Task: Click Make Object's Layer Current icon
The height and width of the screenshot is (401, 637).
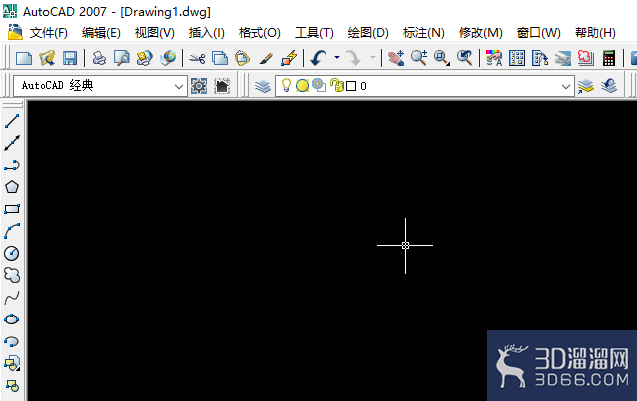Action: click(585, 86)
